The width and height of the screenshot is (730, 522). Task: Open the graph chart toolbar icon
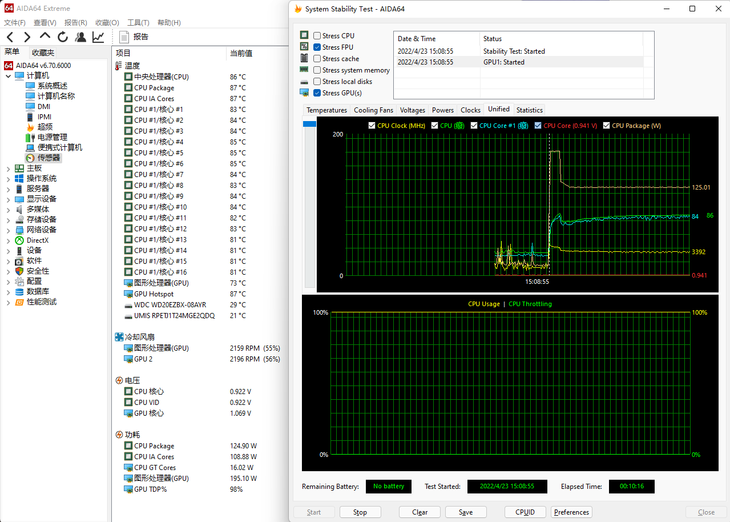(x=98, y=37)
